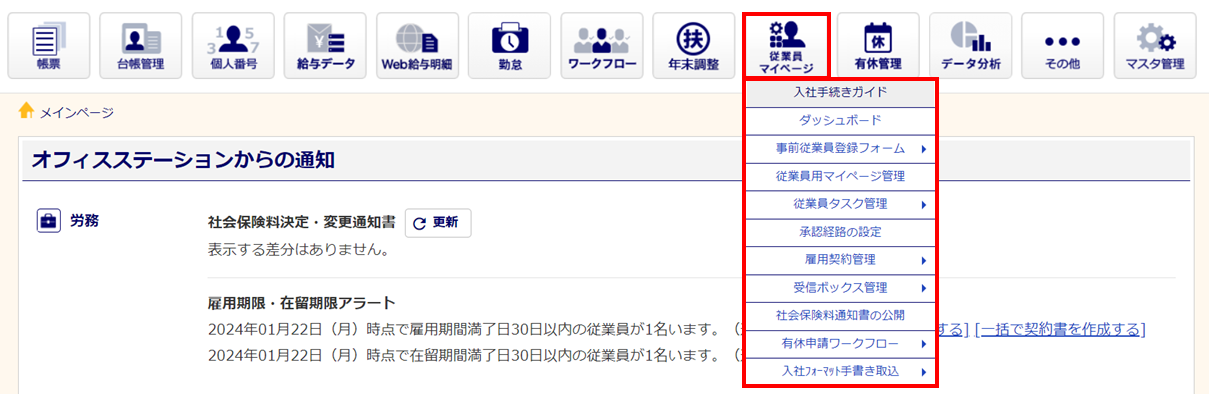
Task: Select ダッシュボード in the menu
Action: pyautogui.click(x=841, y=120)
